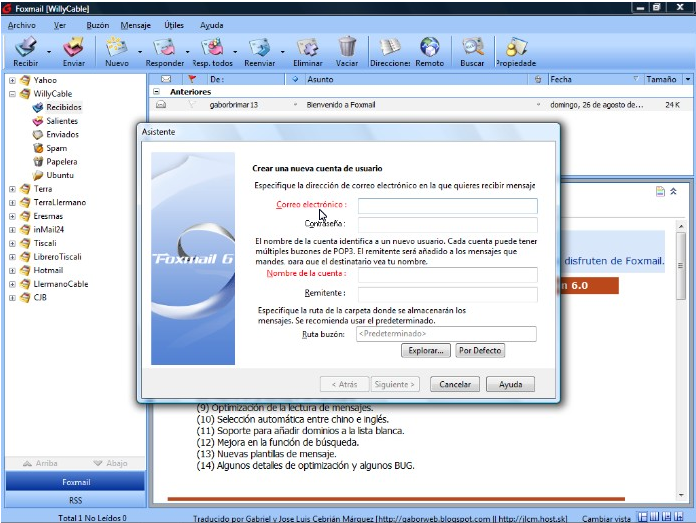
Task: Create new message with Nuevo icon
Action: coord(116,47)
